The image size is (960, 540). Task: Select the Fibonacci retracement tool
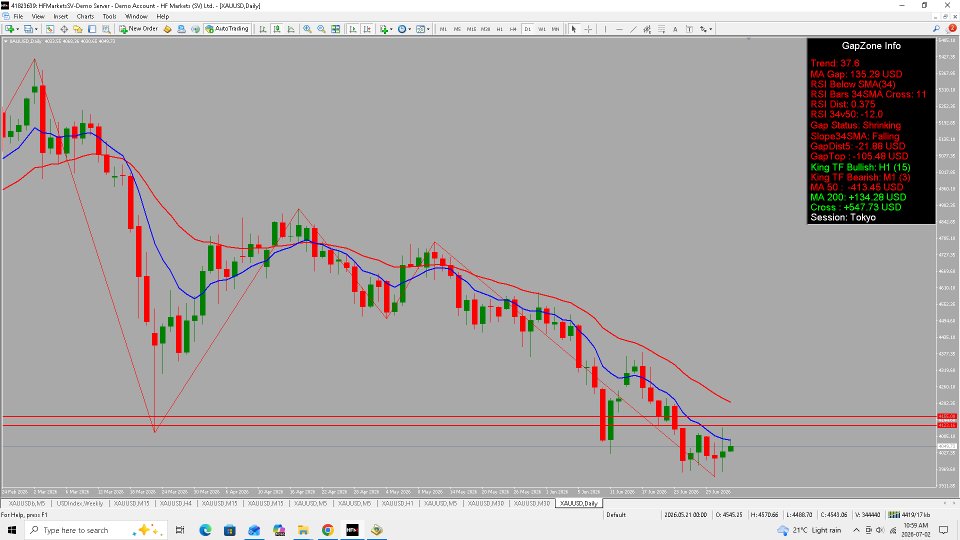pos(661,29)
